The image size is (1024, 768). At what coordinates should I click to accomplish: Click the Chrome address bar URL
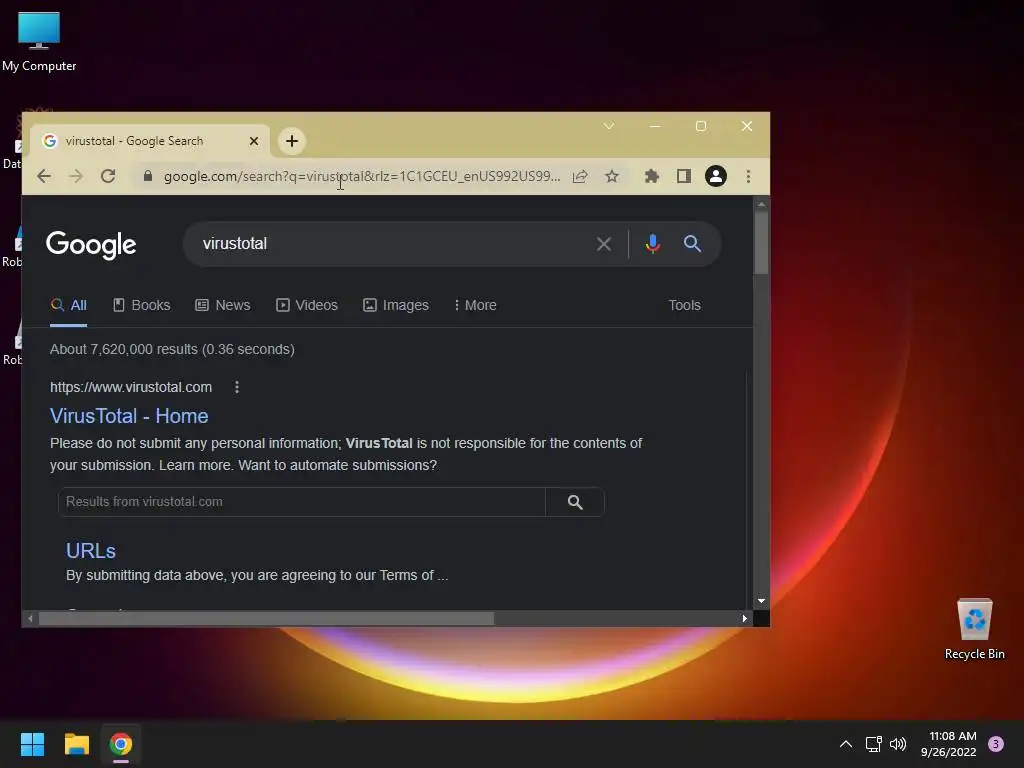tap(362, 176)
